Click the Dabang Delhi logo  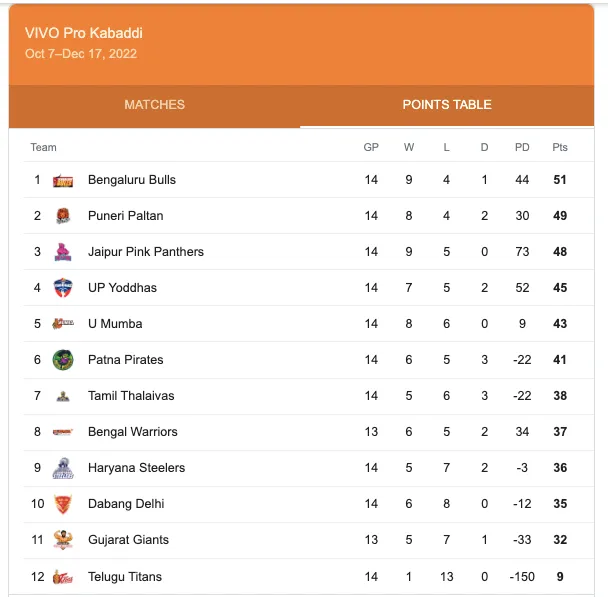click(63, 504)
